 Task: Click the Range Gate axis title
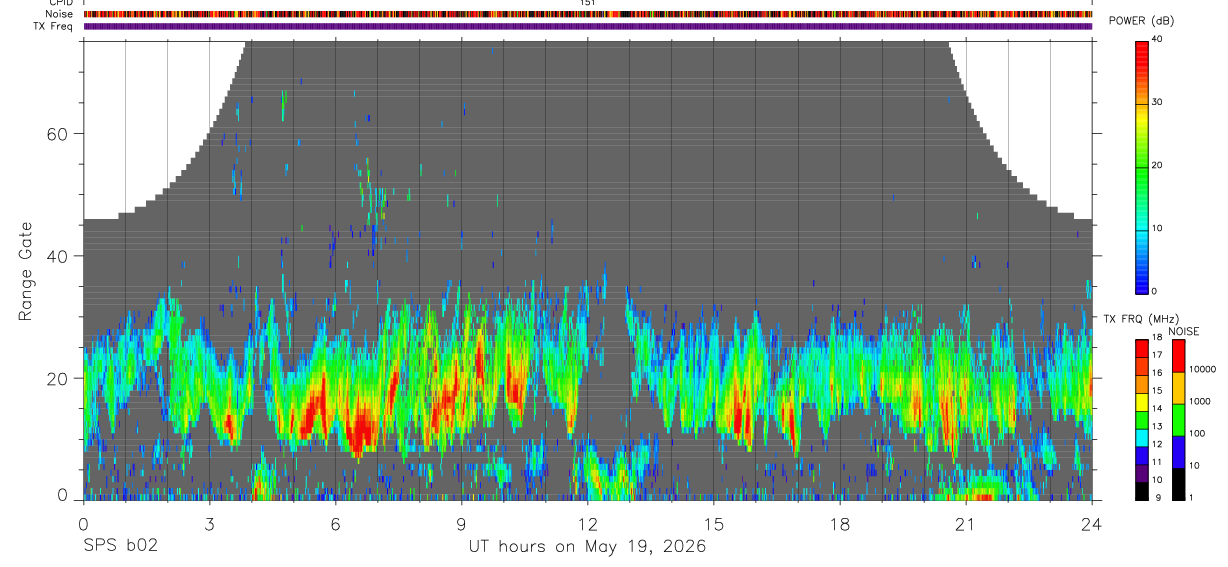[x=27, y=270]
